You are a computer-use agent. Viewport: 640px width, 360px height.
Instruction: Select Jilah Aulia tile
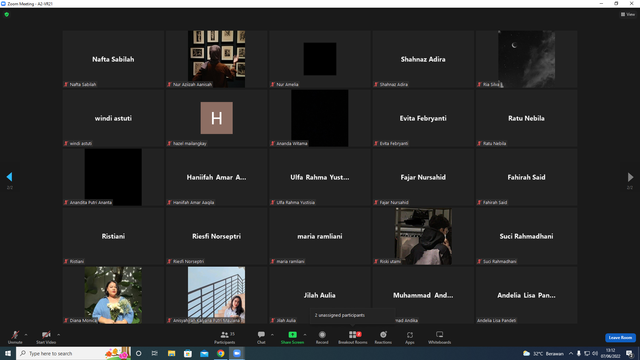click(x=320, y=295)
